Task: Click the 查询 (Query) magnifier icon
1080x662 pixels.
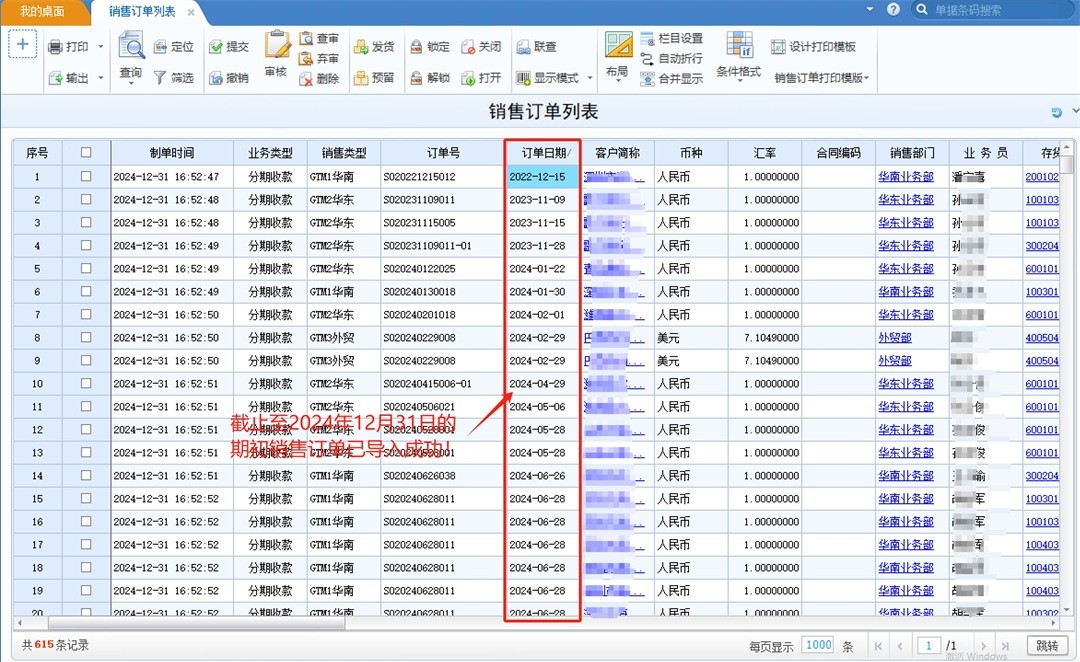Action: (x=131, y=46)
